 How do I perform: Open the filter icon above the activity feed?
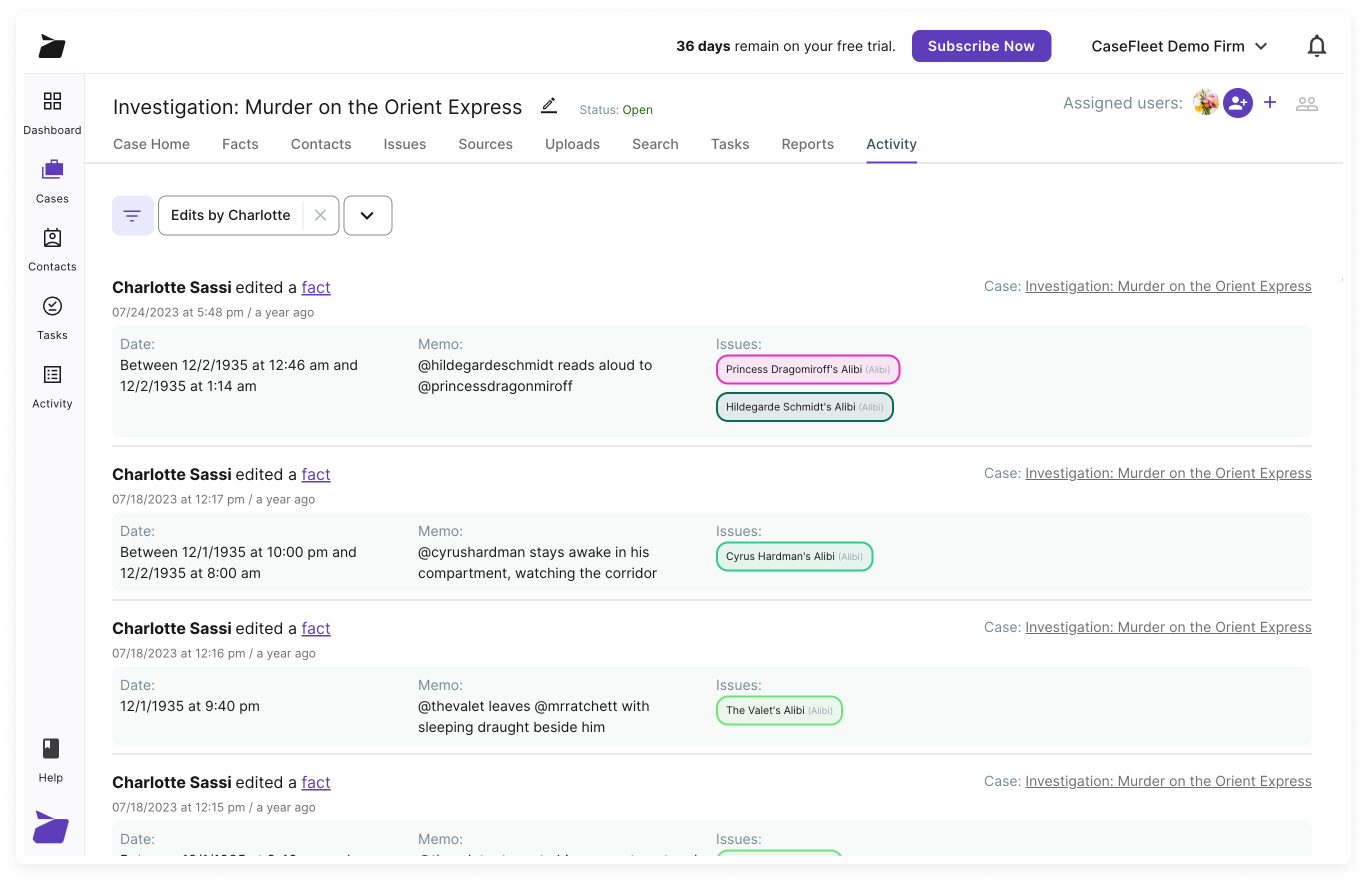(132, 215)
